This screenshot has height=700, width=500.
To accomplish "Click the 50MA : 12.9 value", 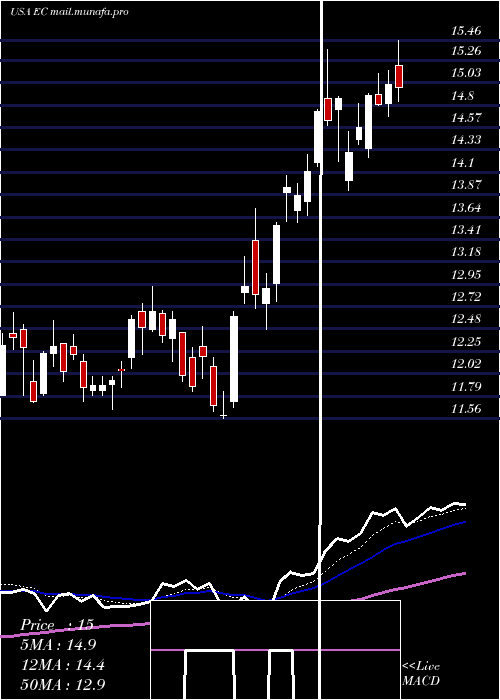I will 63,684.
